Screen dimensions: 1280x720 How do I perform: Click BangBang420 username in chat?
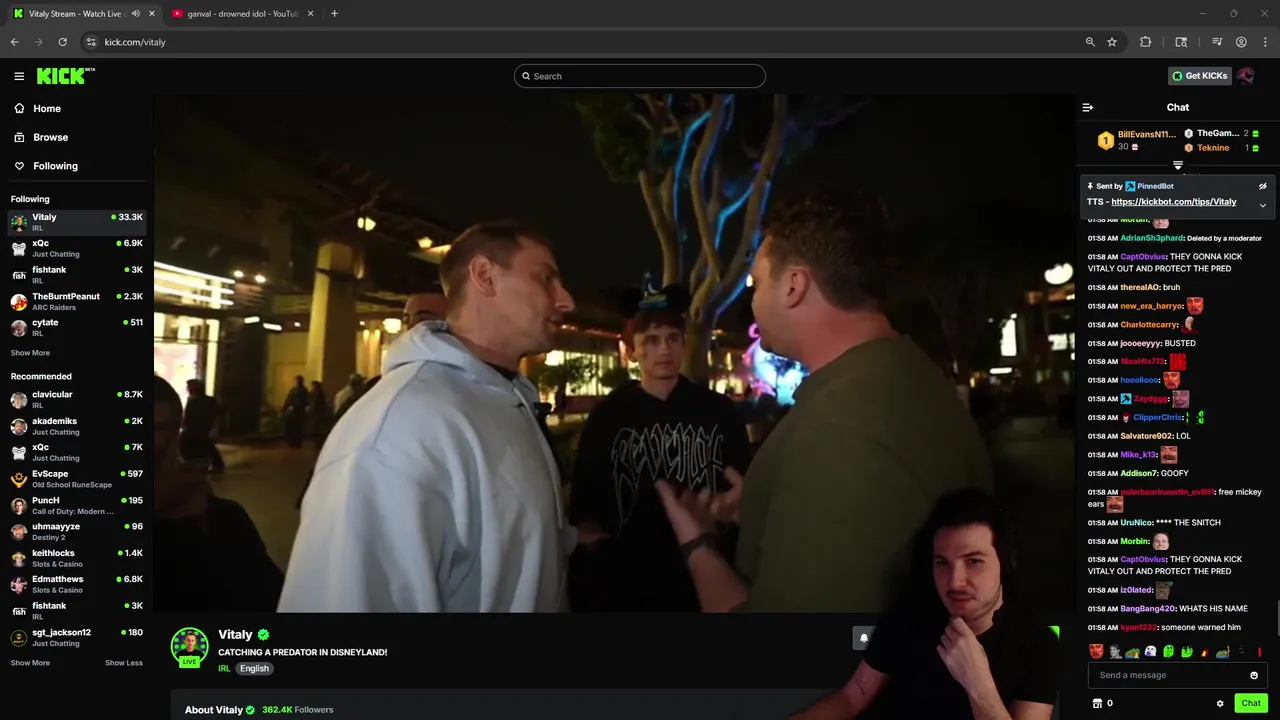(x=1147, y=609)
